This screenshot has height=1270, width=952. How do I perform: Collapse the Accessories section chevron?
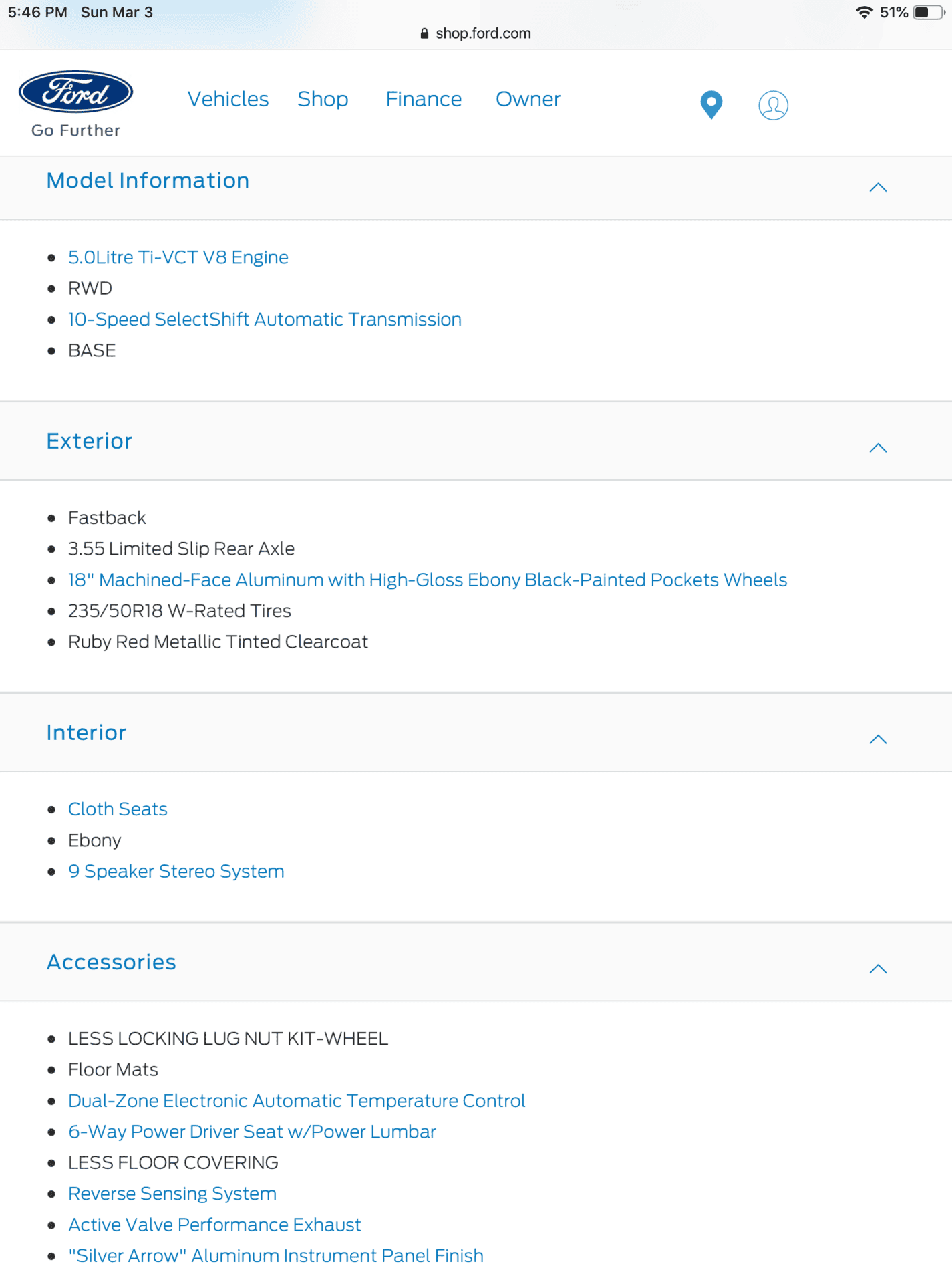coord(878,969)
